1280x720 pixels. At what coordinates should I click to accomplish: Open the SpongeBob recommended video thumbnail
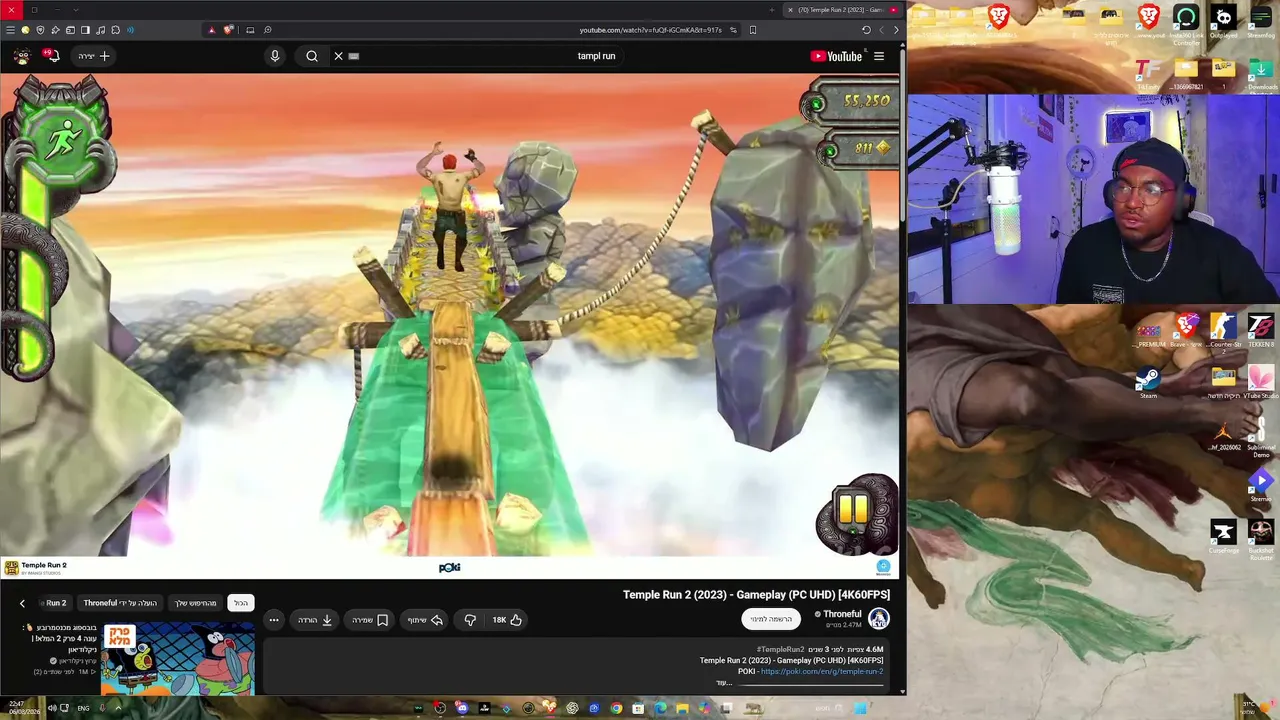pos(178,658)
